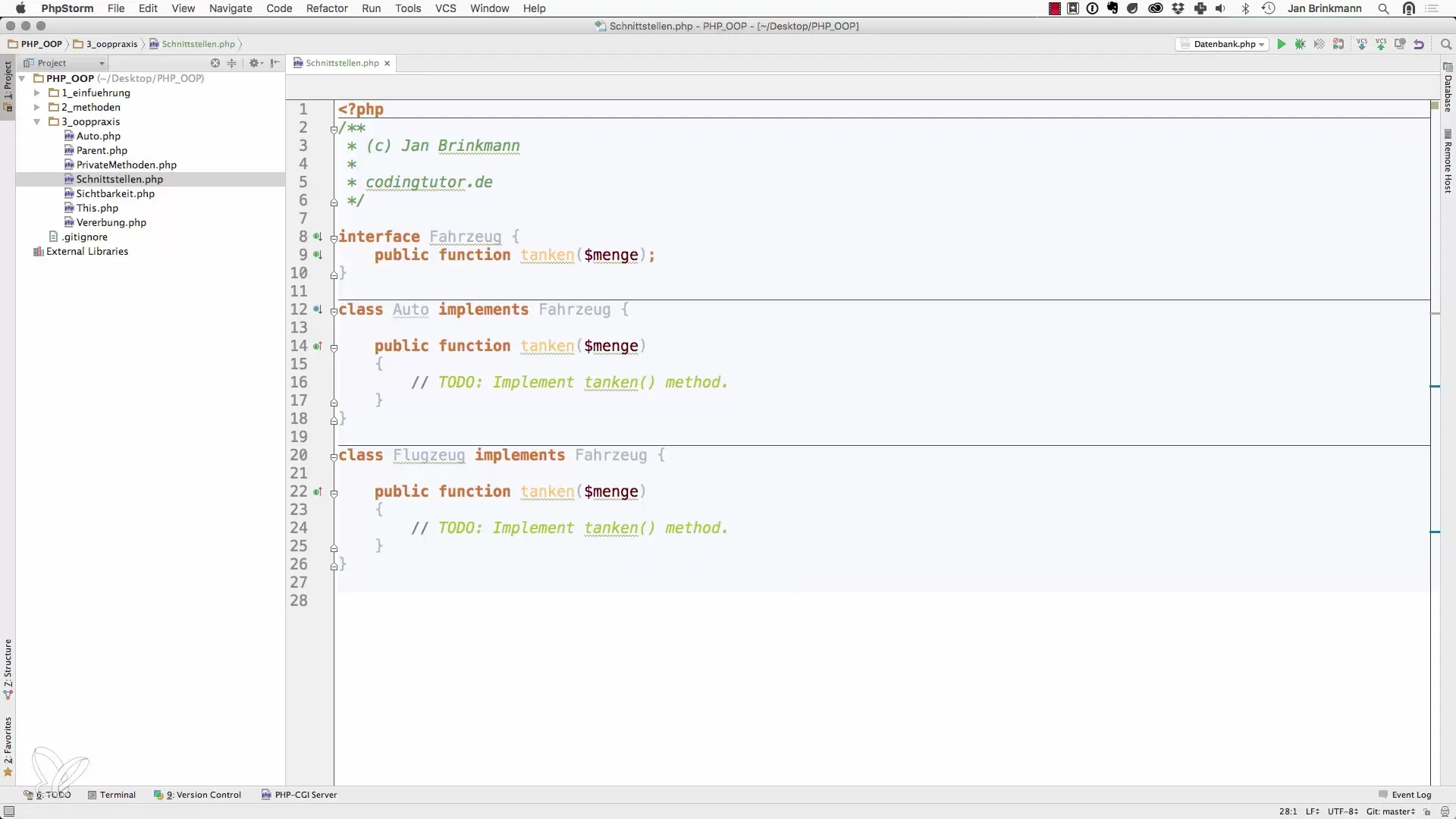Open the Navigate menu
1456x819 pixels.
tap(231, 8)
